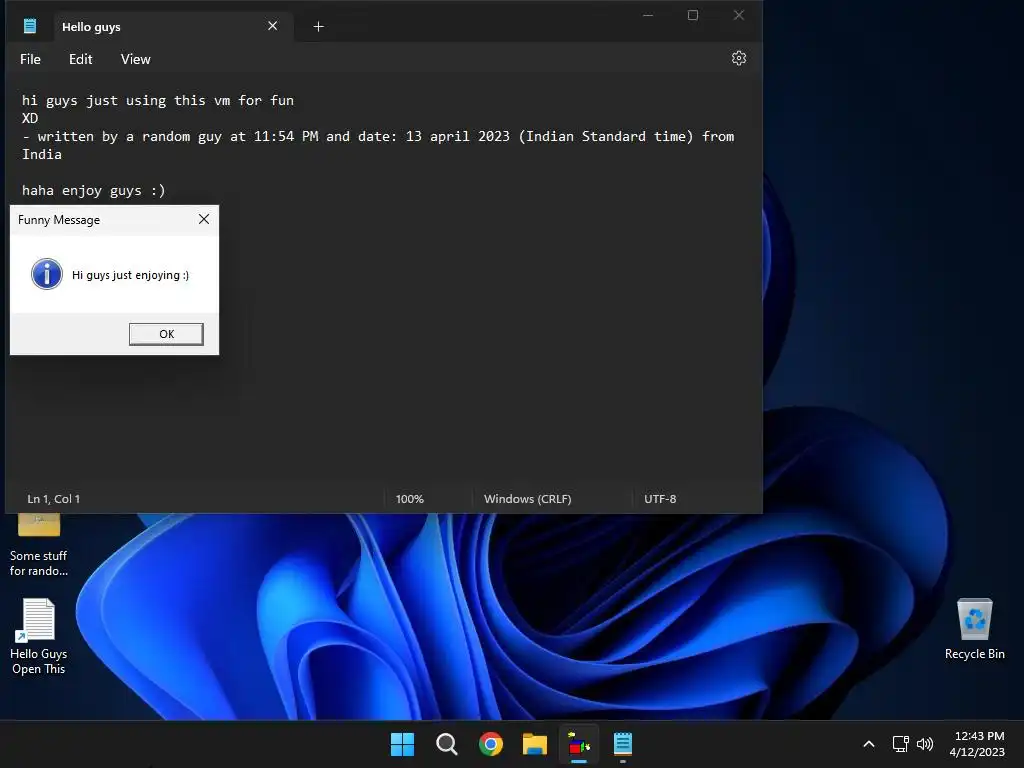Click the 'haha enjoy guys :)' line
The height and width of the screenshot is (768, 1024).
click(93, 191)
